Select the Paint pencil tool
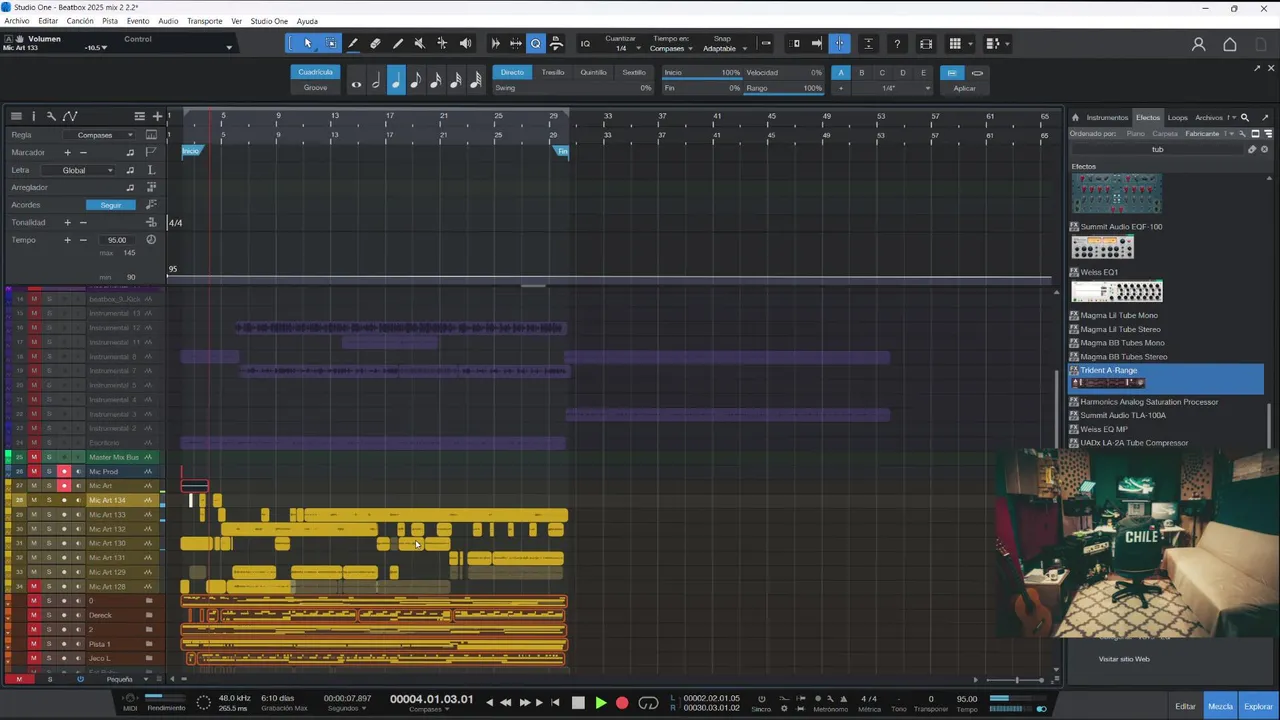 pyautogui.click(x=397, y=43)
